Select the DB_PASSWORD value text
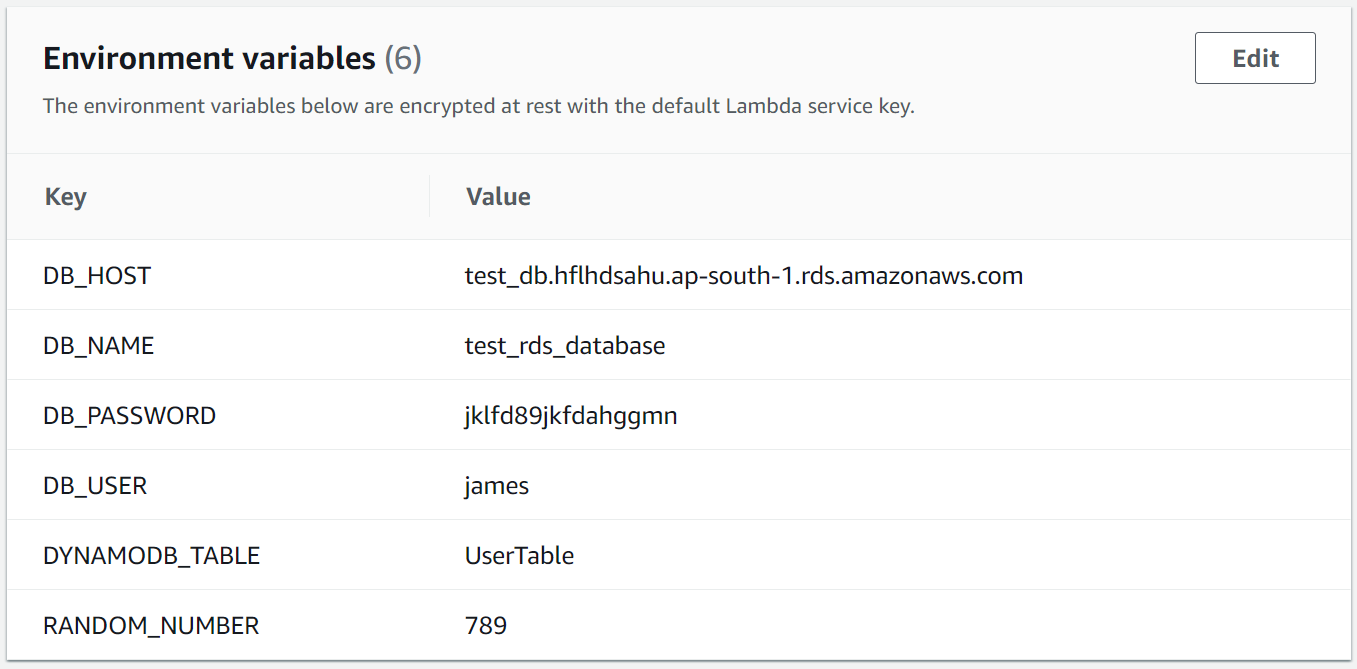Viewport: 1357px width, 669px height. pyautogui.click(x=571, y=415)
